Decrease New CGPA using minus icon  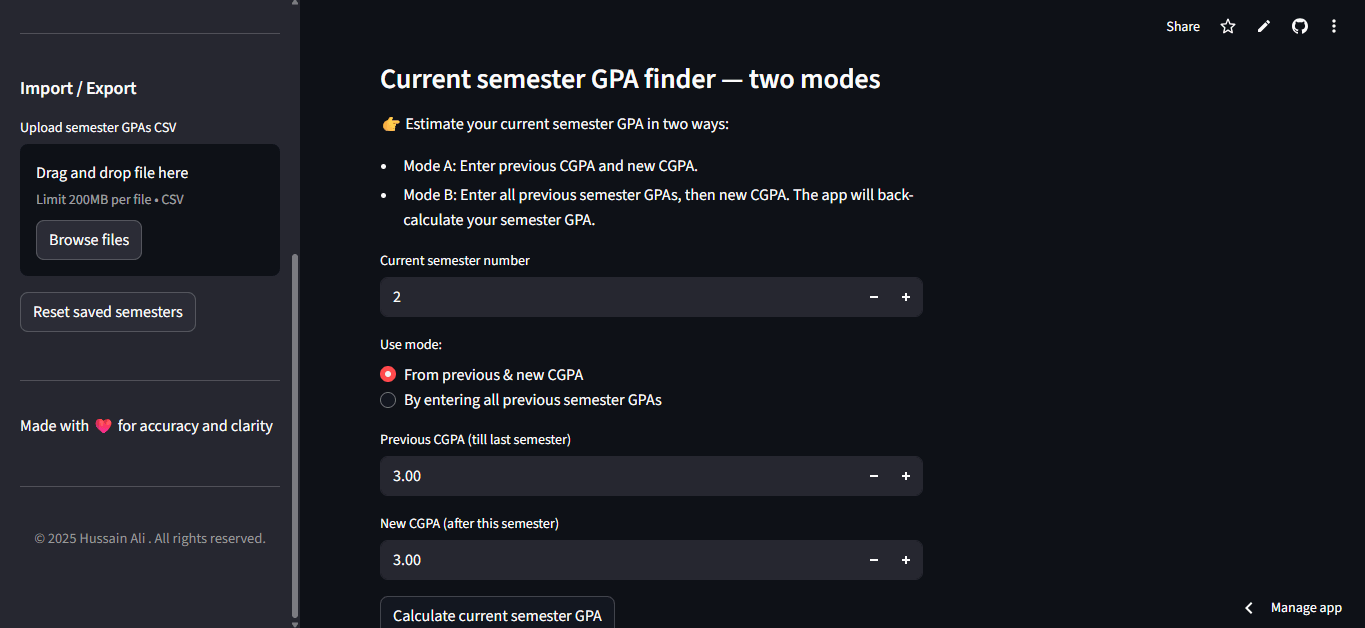point(873,560)
